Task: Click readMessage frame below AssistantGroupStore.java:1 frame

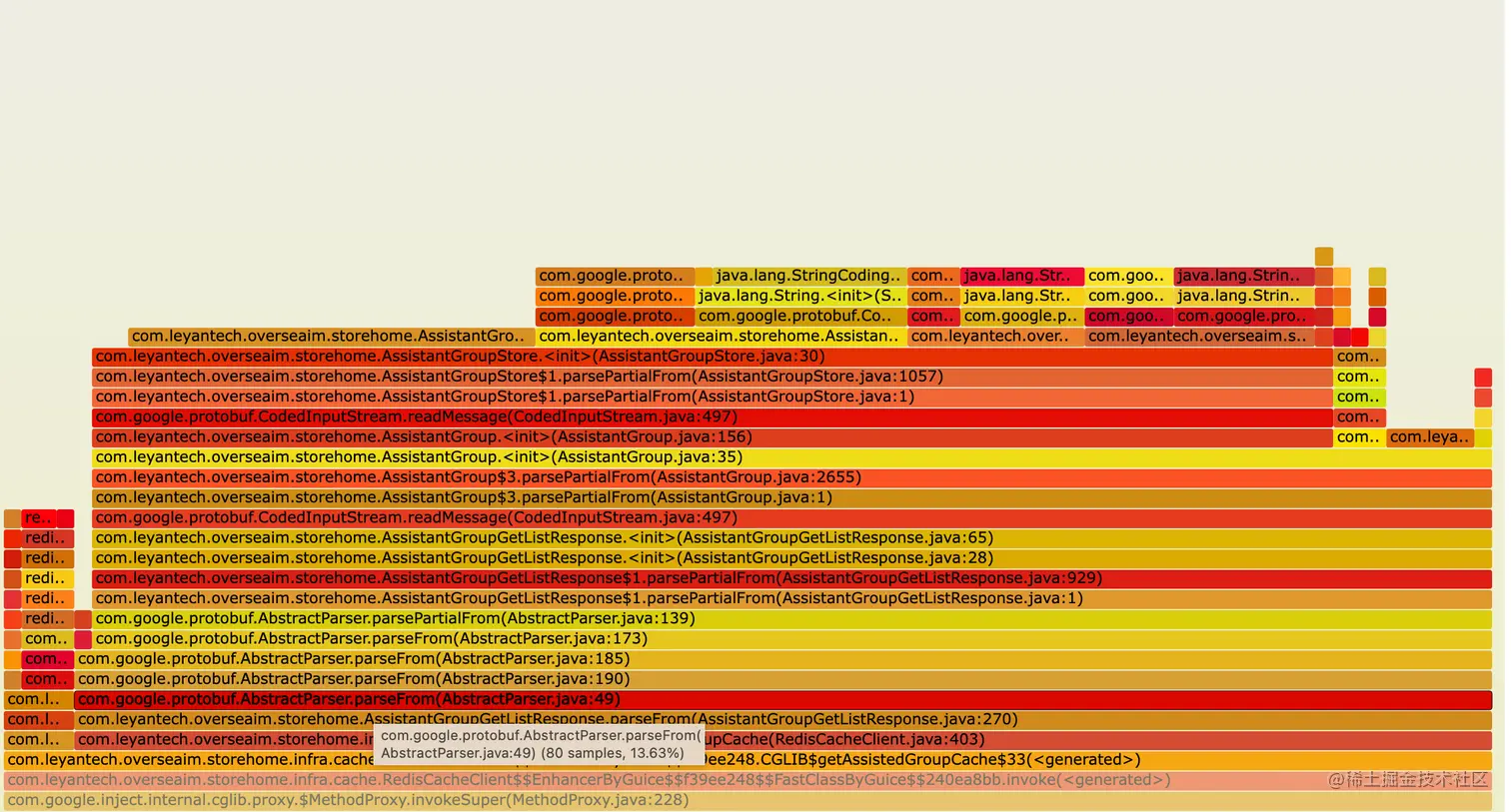Action: click(712, 417)
